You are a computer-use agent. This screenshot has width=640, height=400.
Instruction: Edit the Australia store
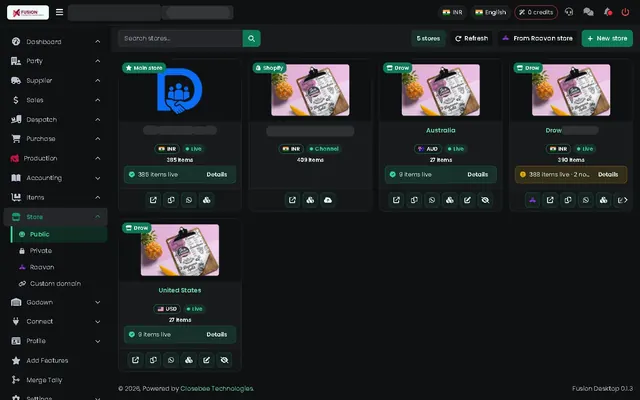[467, 200]
